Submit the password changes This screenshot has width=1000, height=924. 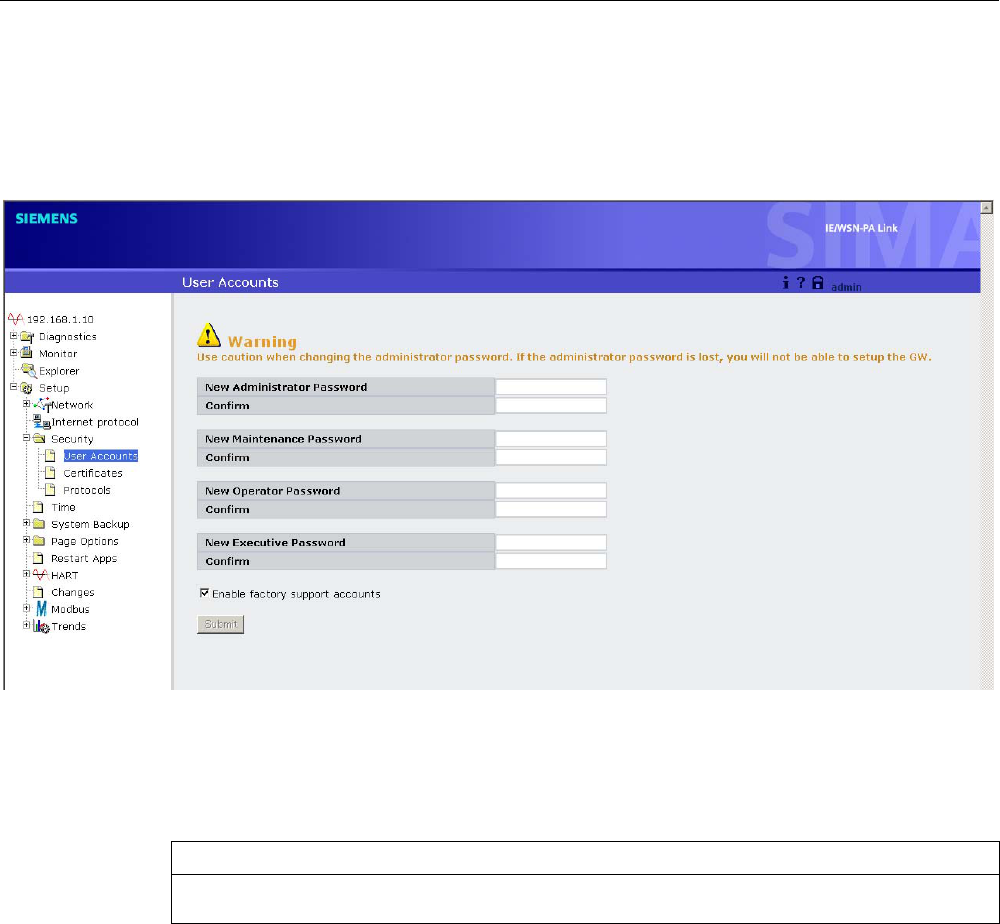pos(221,624)
